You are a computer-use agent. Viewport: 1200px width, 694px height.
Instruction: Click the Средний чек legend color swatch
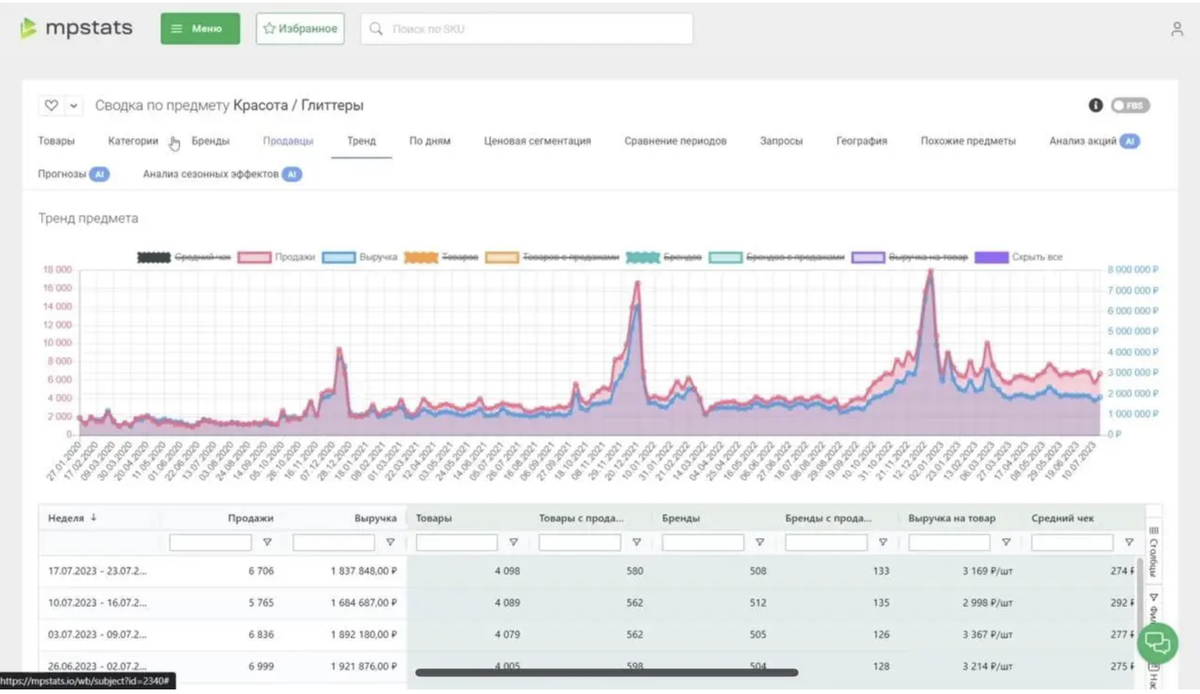coord(153,257)
